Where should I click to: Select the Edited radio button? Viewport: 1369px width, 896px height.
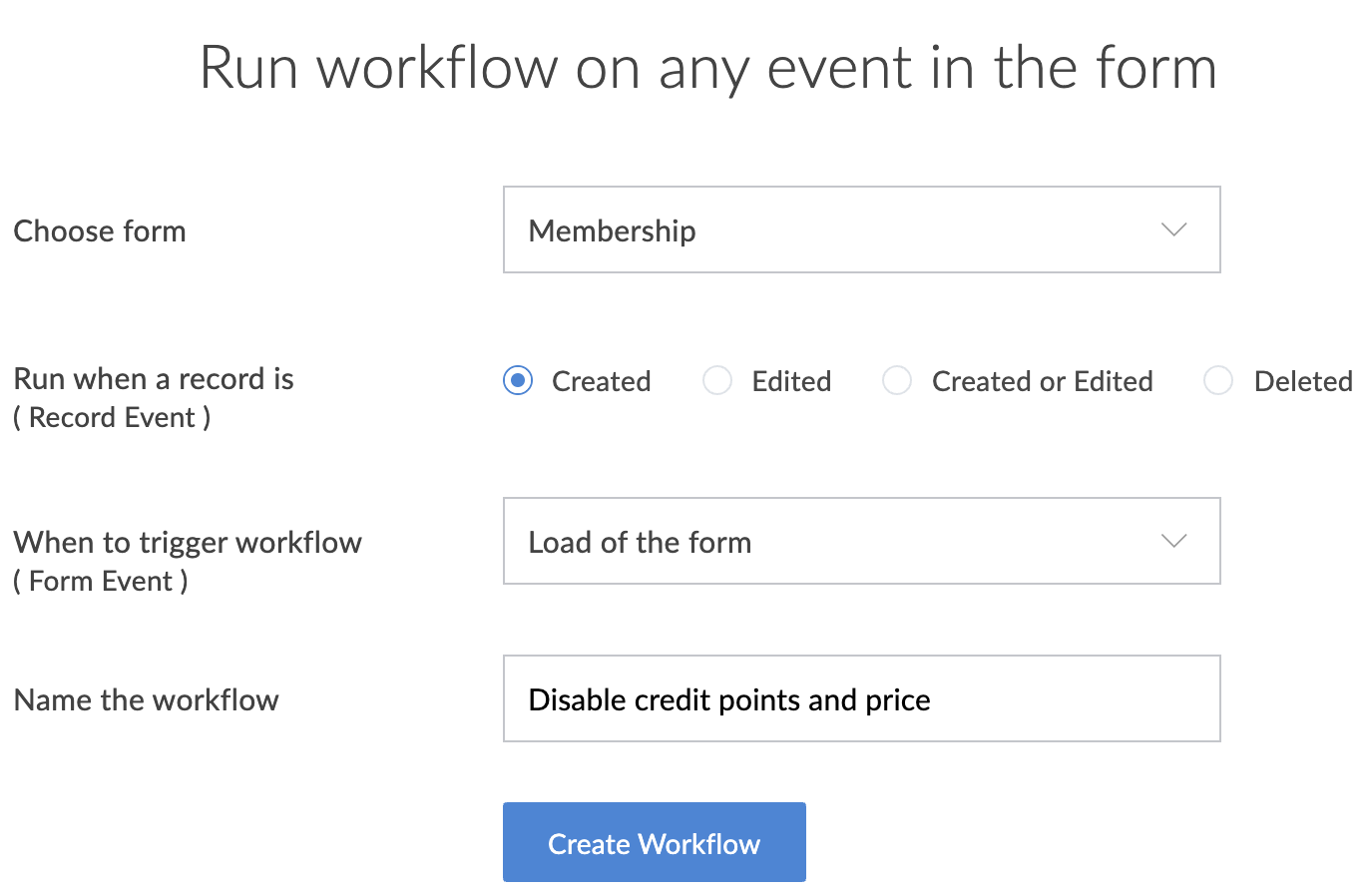[717, 381]
